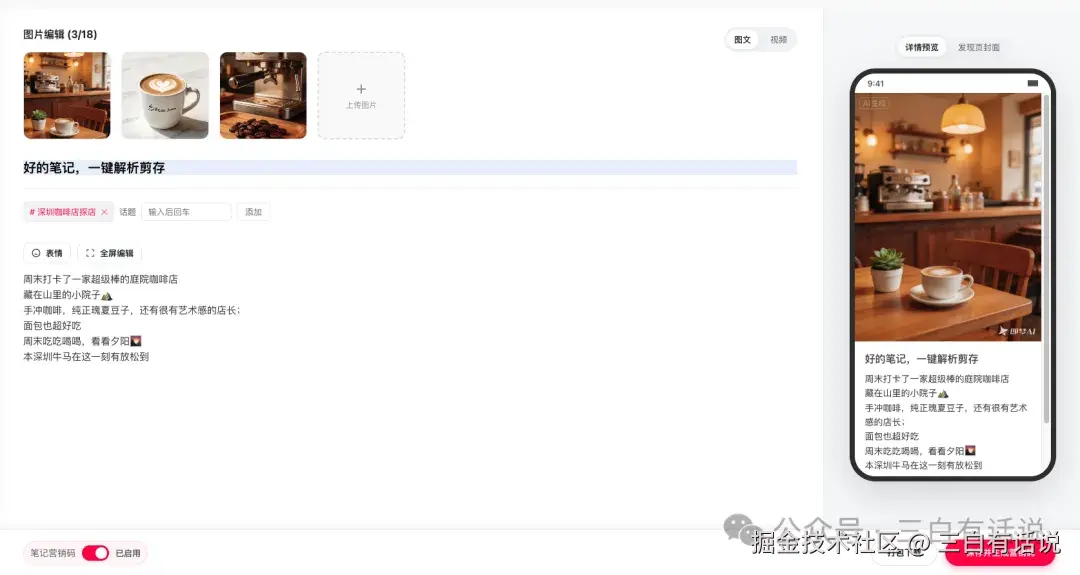This screenshot has height=575, width=1080.
Task: Click the 添加 topic button
Action: click(x=253, y=212)
